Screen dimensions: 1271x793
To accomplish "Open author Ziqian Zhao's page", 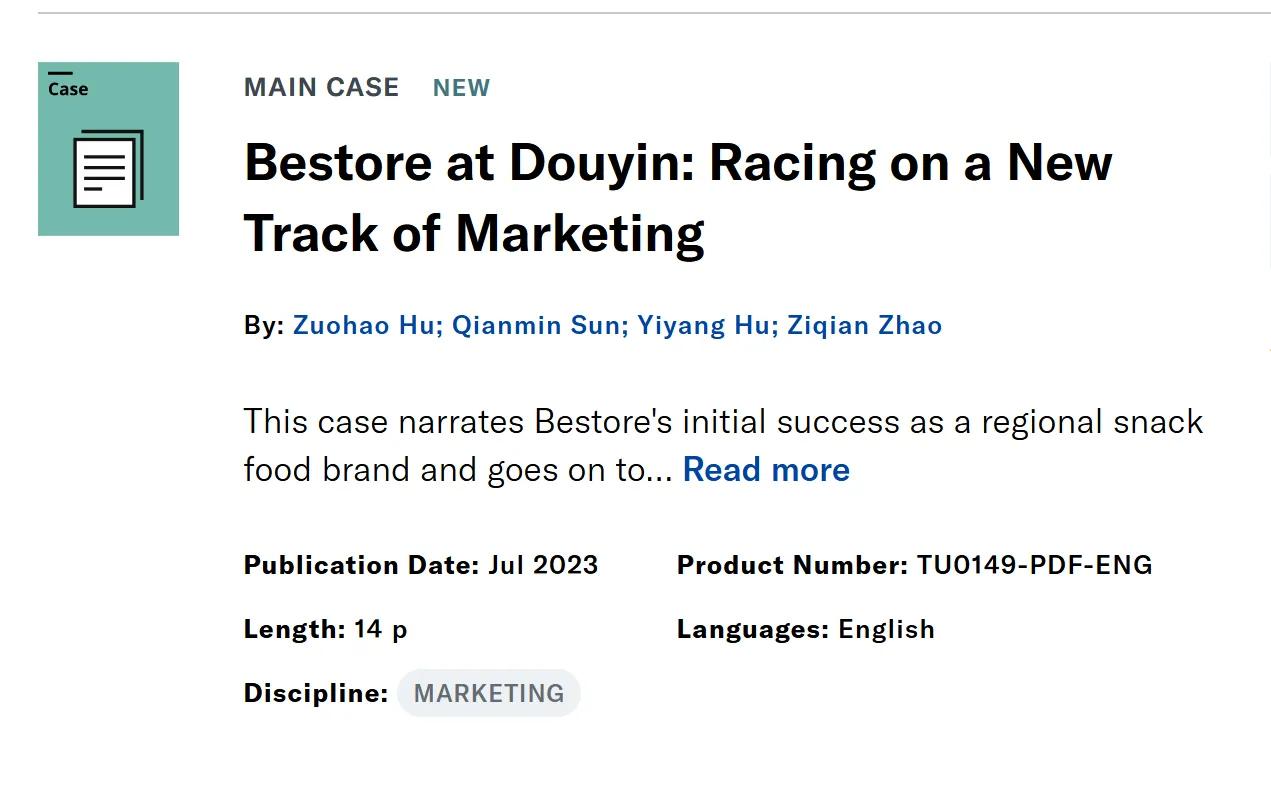I will tap(864, 326).
